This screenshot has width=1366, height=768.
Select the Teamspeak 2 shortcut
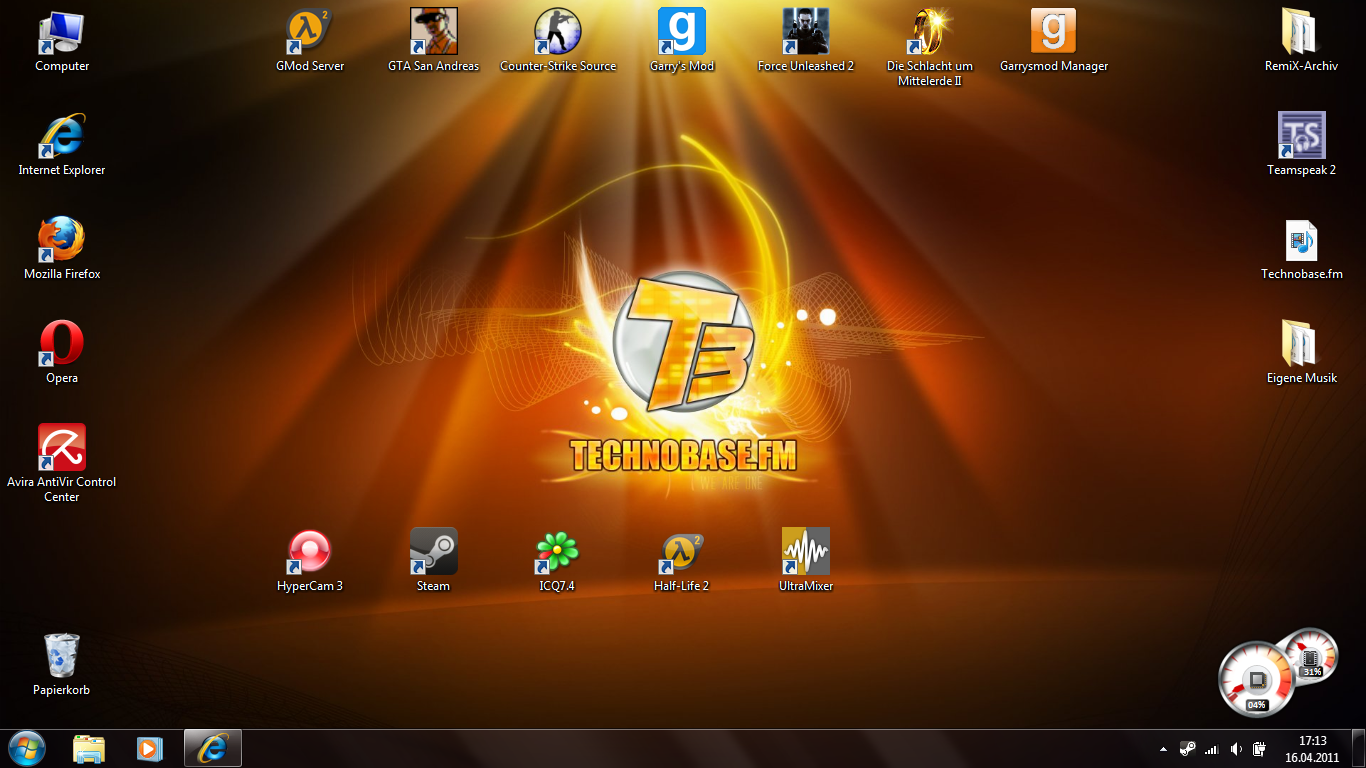point(1301,137)
